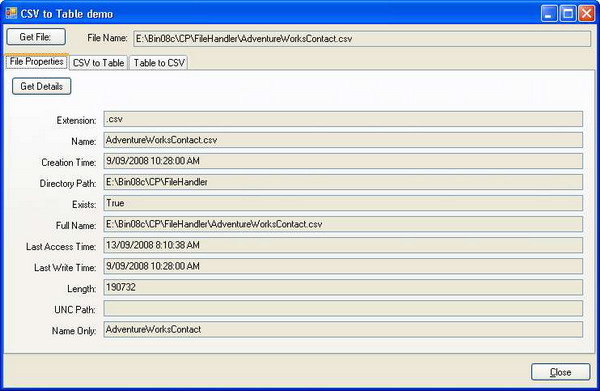The image size is (600, 391).
Task: Close the window via the red X
Action: pyautogui.click(x=586, y=13)
